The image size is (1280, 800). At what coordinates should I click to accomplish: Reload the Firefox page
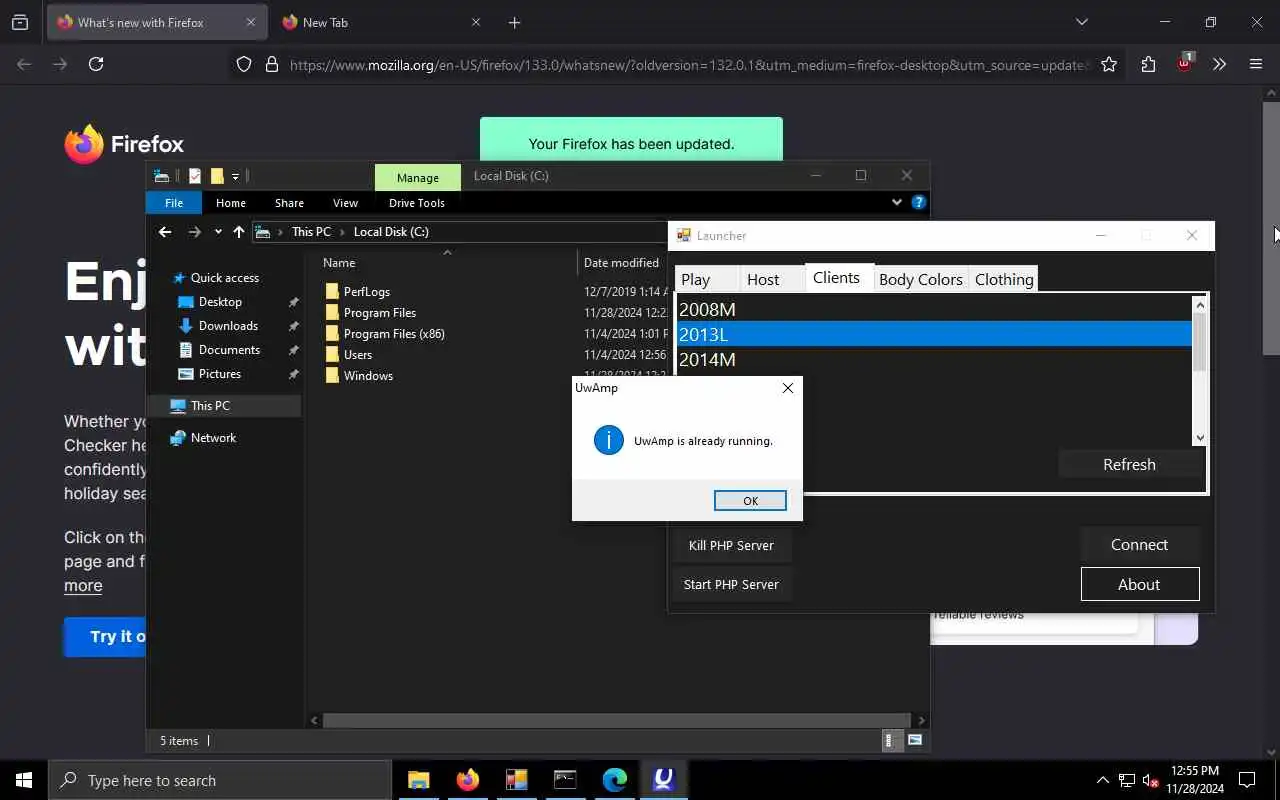(96, 64)
